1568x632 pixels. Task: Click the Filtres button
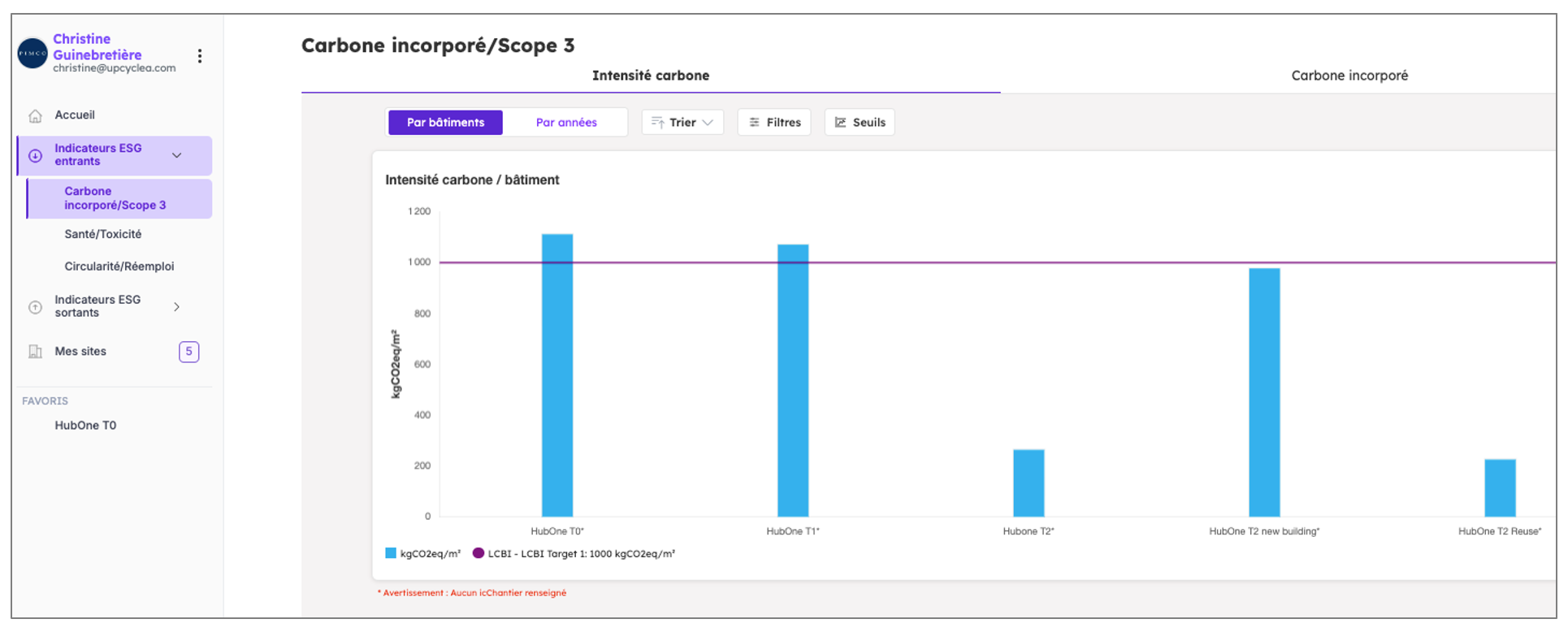(774, 123)
